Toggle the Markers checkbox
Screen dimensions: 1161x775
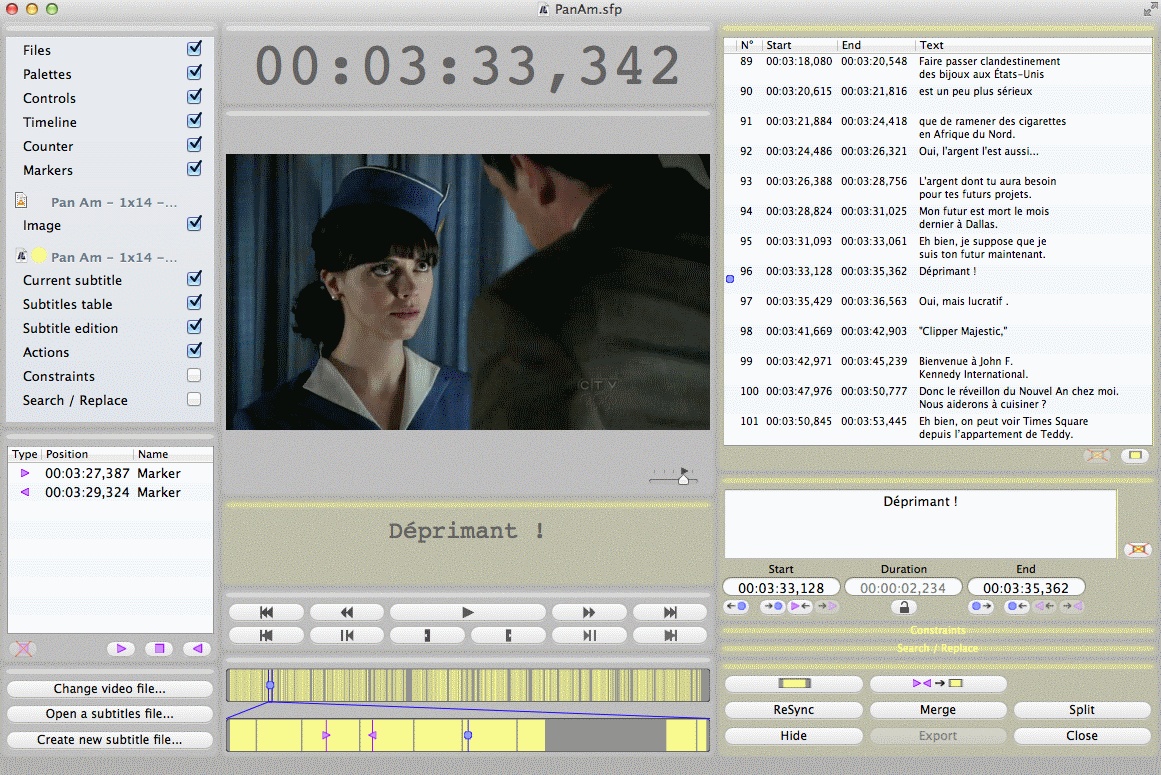pyautogui.click(x=194, y=168)
